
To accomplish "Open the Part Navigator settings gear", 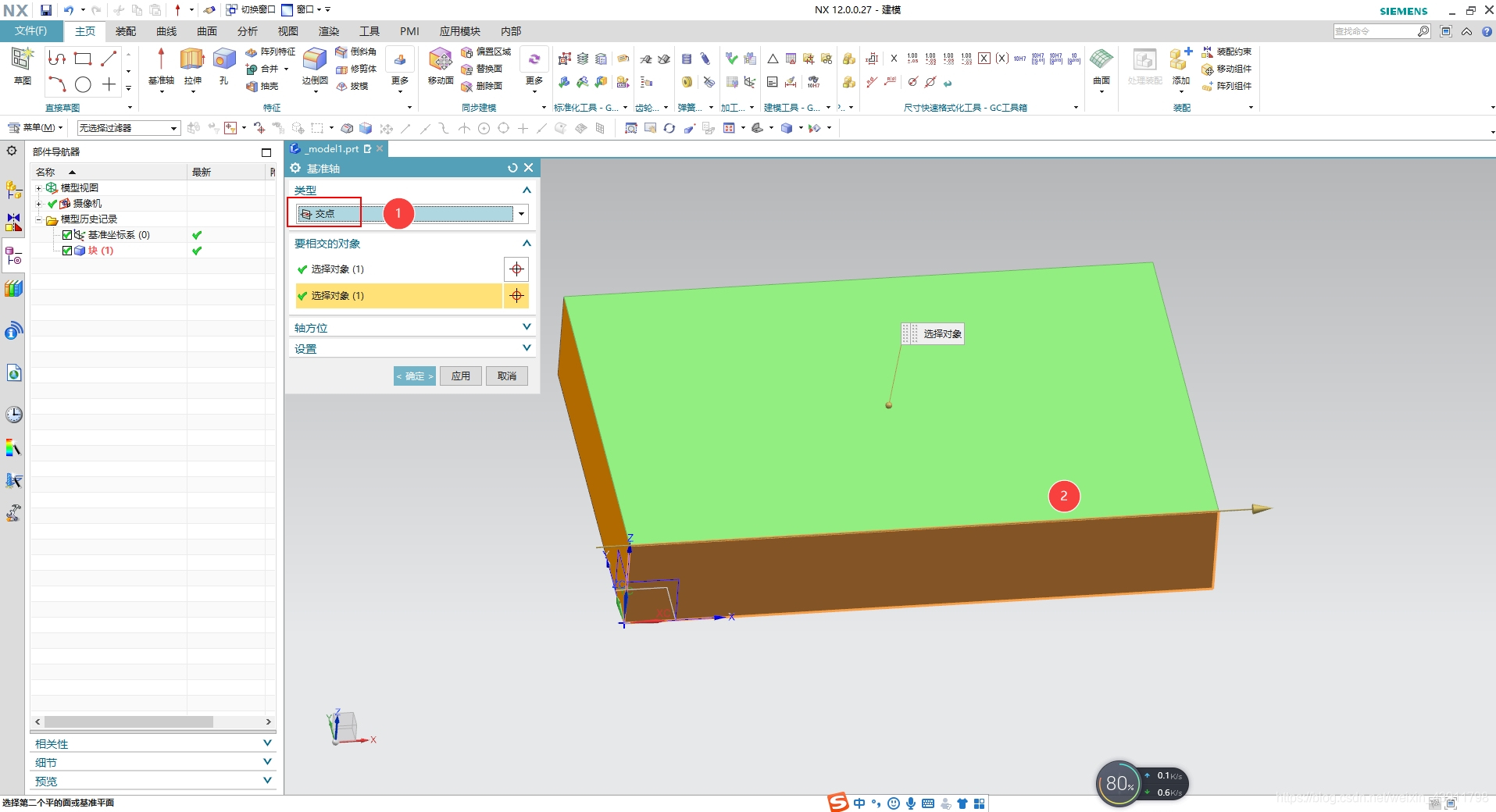I will coord(12,151).
